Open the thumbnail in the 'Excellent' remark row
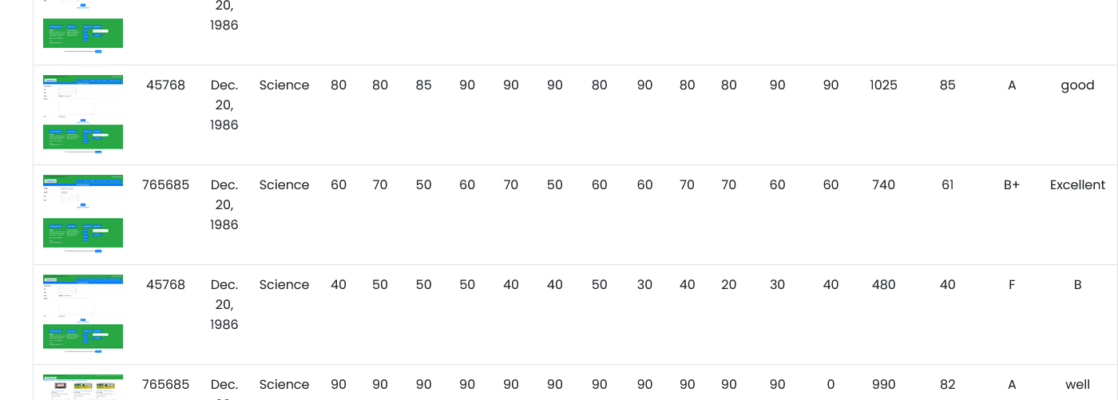Image resolution: width=1118 pixels, height=400 pixels. [x=83, y=214]
